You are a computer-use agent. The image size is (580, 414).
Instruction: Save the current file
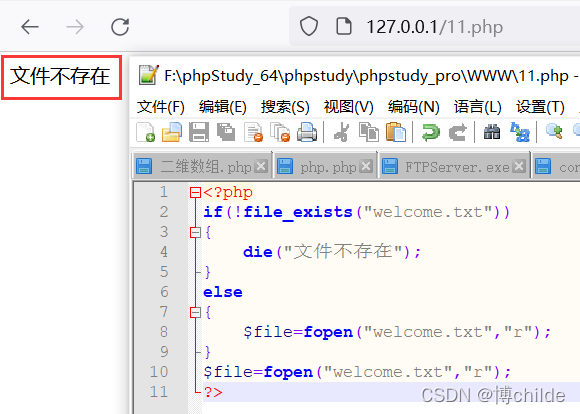pos(199,132)
